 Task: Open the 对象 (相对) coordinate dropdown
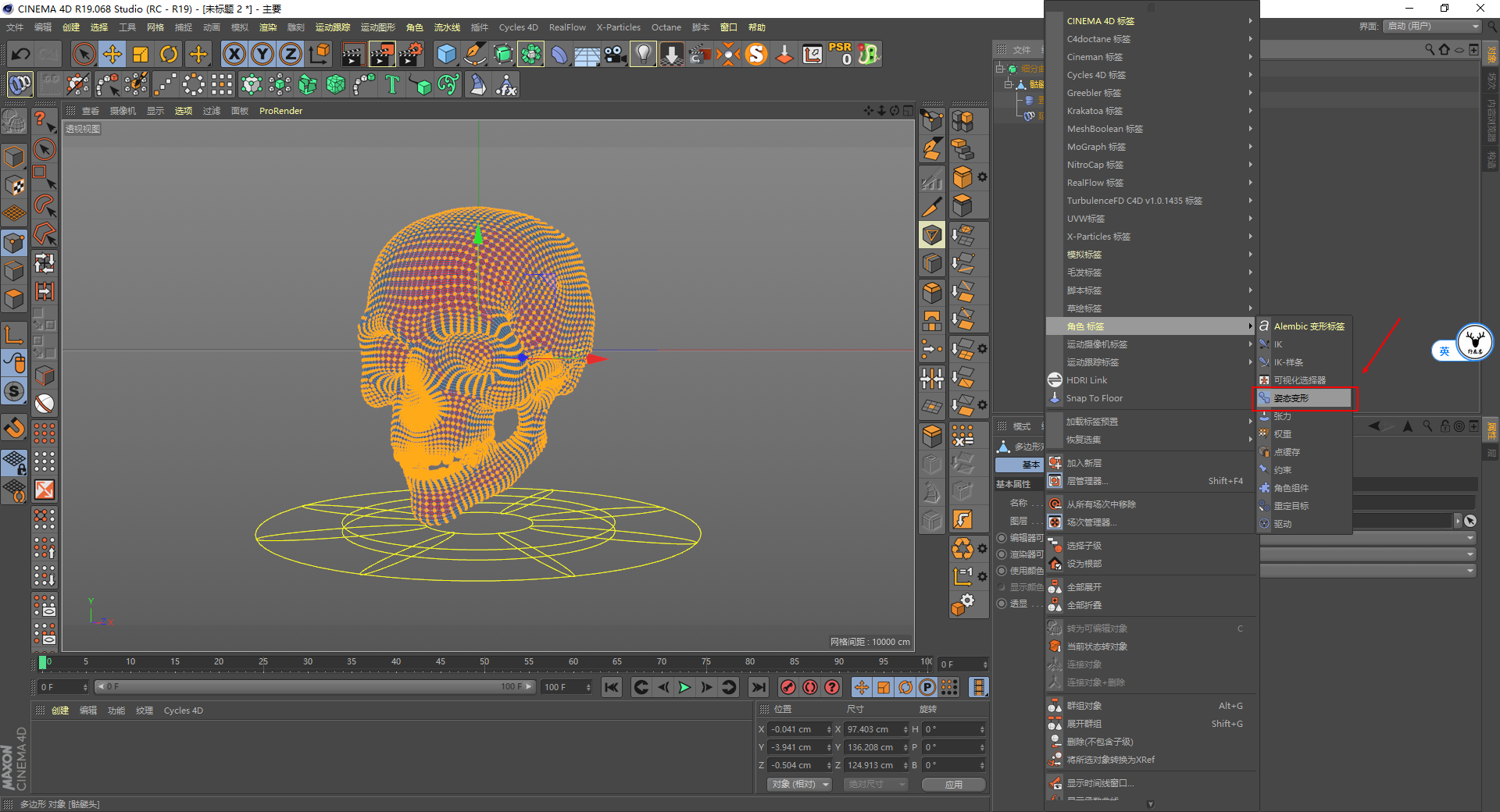tap(799, 784)
